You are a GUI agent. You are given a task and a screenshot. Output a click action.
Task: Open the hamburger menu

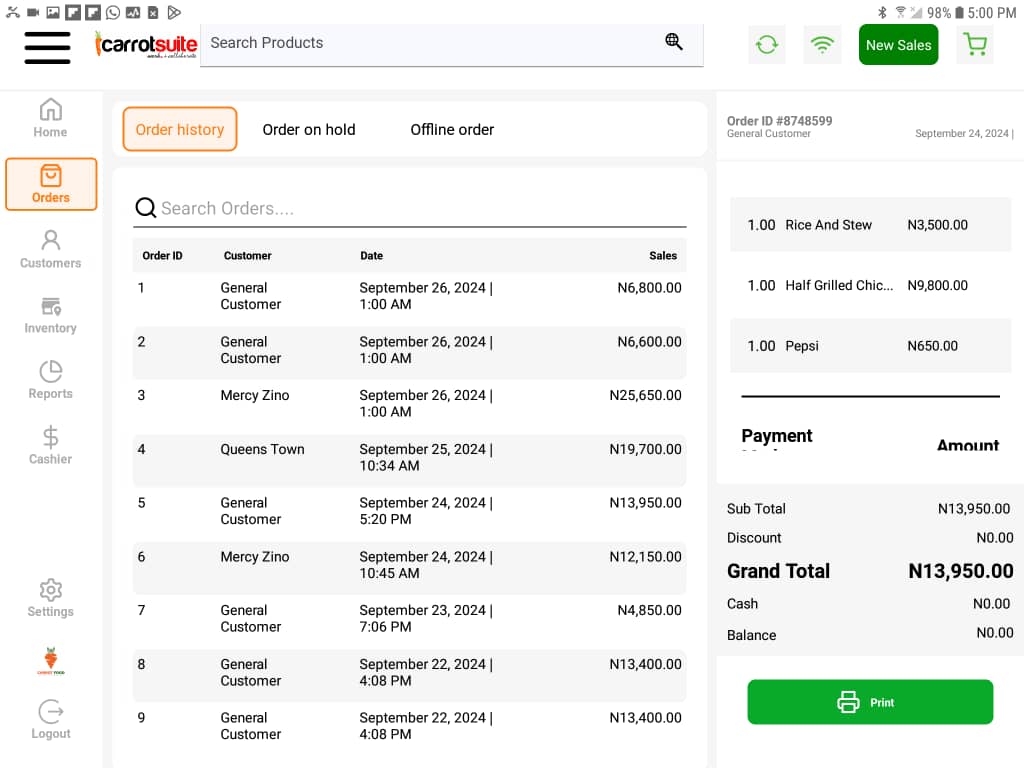[47, 47]
